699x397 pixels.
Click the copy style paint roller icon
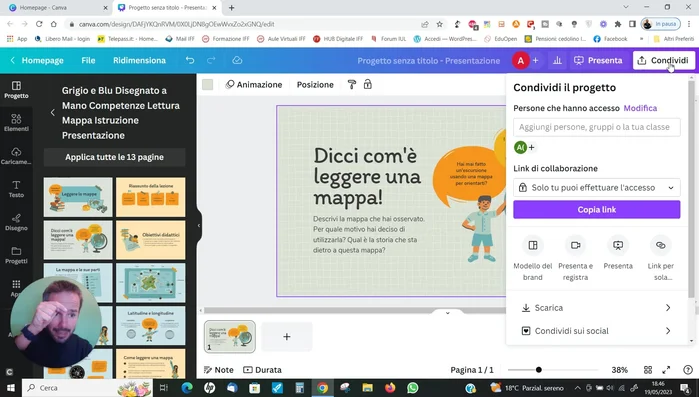point(352,84)
